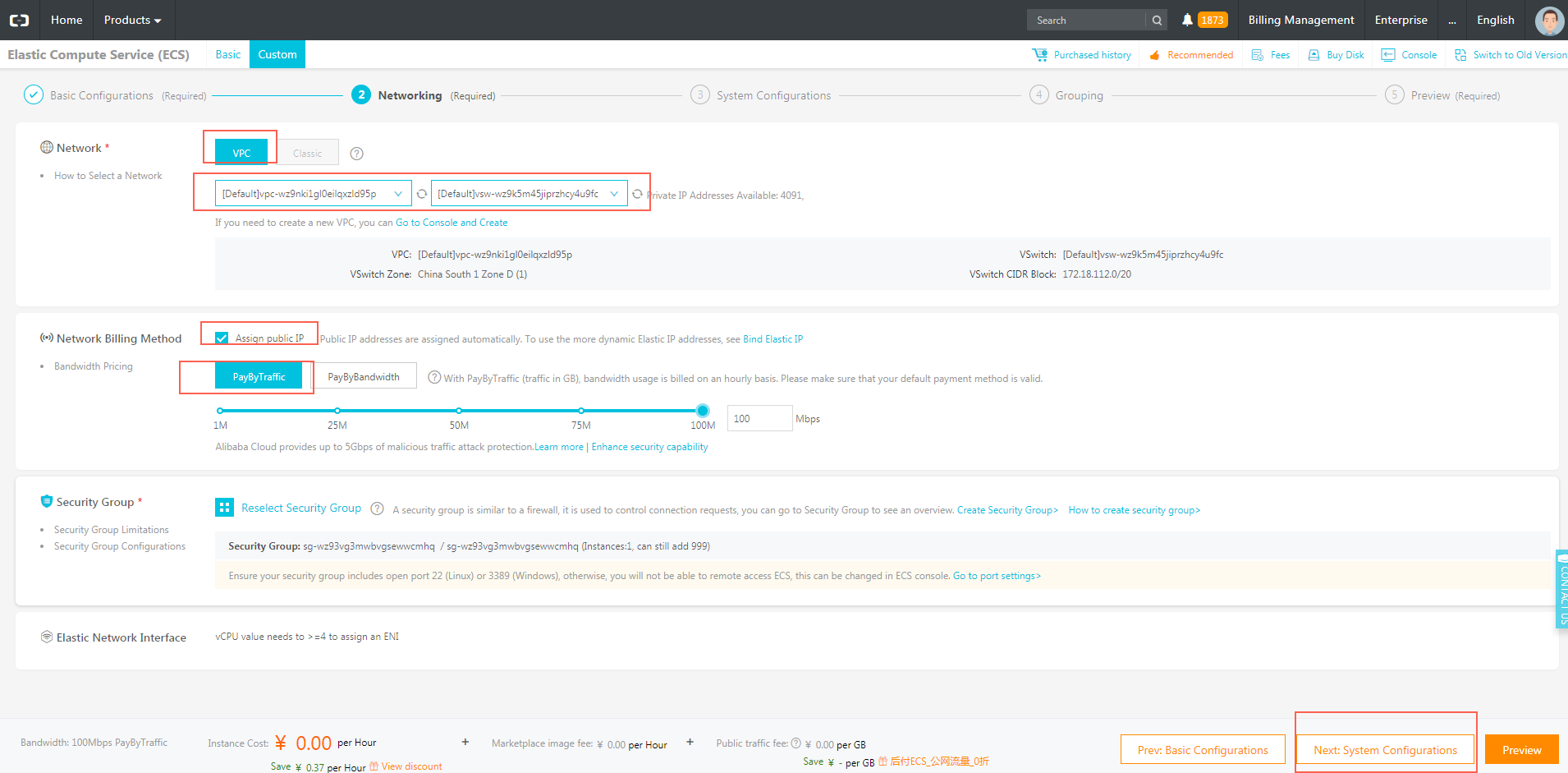Open Bandwidth Pricing link
Screen dimensions: 1568x773
click(94, 366)
